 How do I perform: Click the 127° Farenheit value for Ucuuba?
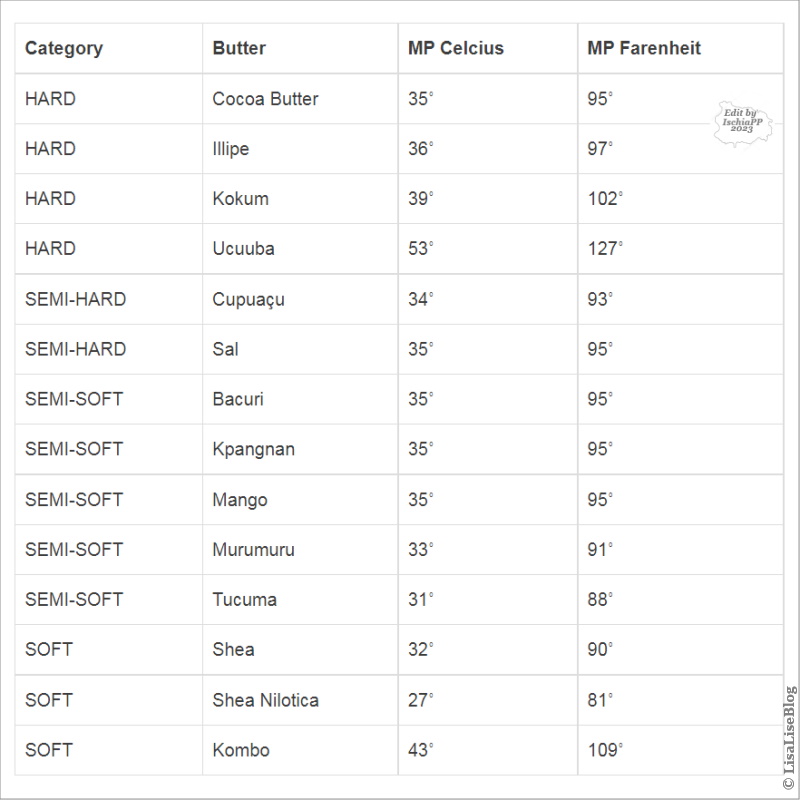coord(605,248)
